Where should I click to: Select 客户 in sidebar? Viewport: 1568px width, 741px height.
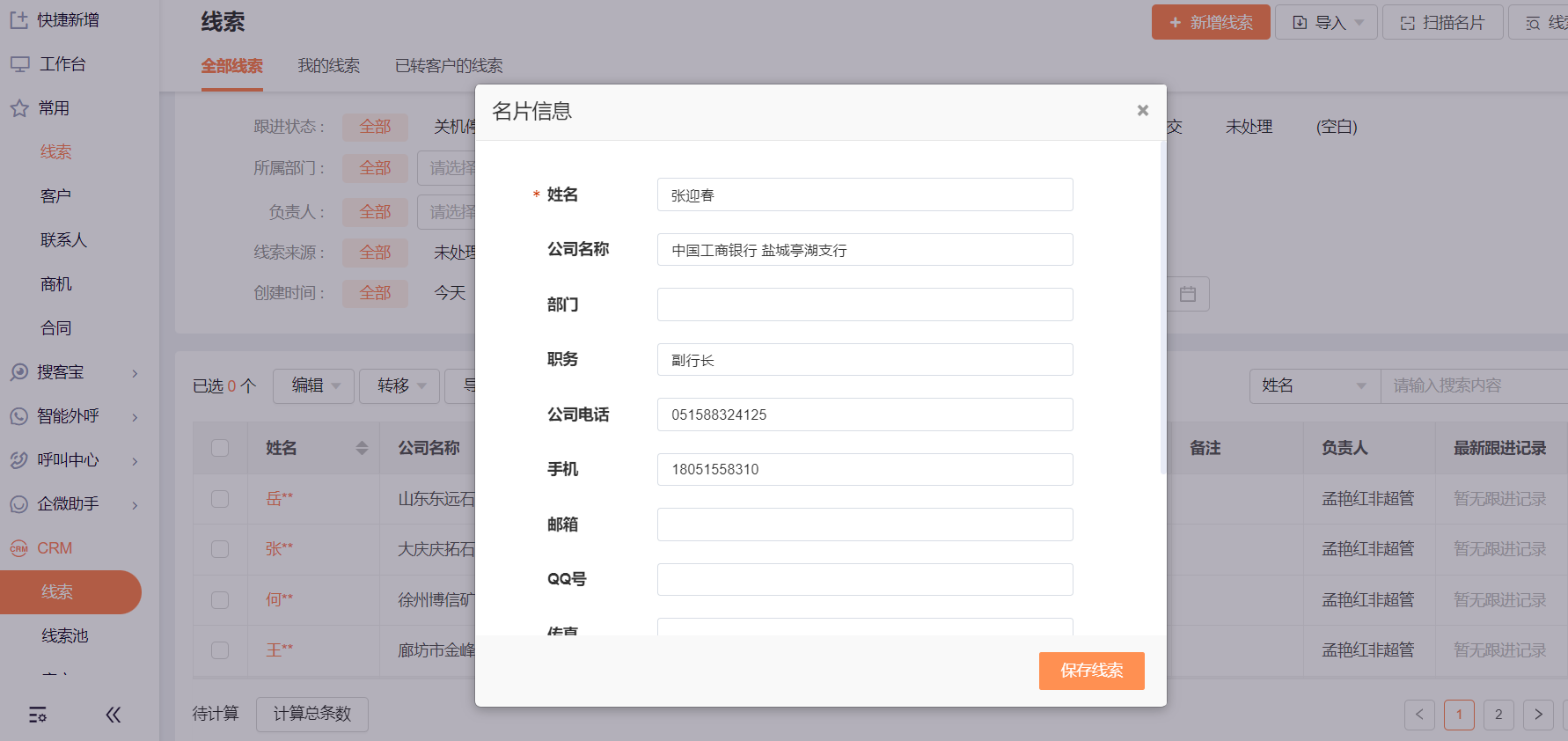click(x=56, y=196)
